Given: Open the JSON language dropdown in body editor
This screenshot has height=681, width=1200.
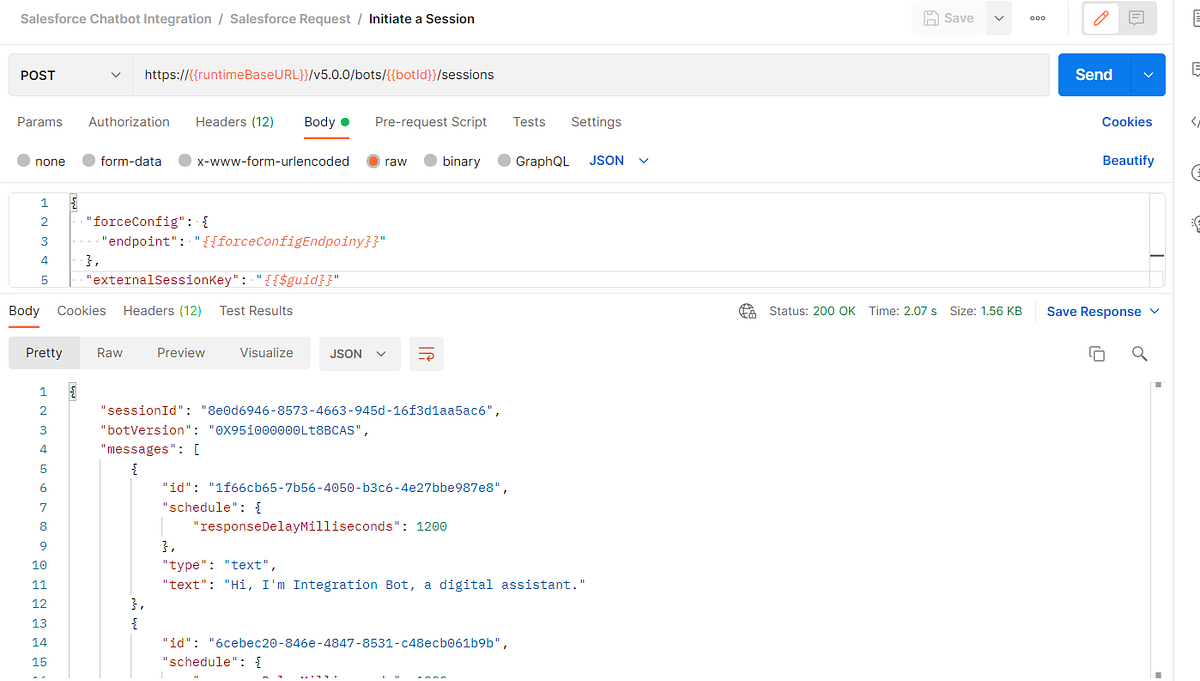Looking at the screenshot, I should (x=618, y=160).
